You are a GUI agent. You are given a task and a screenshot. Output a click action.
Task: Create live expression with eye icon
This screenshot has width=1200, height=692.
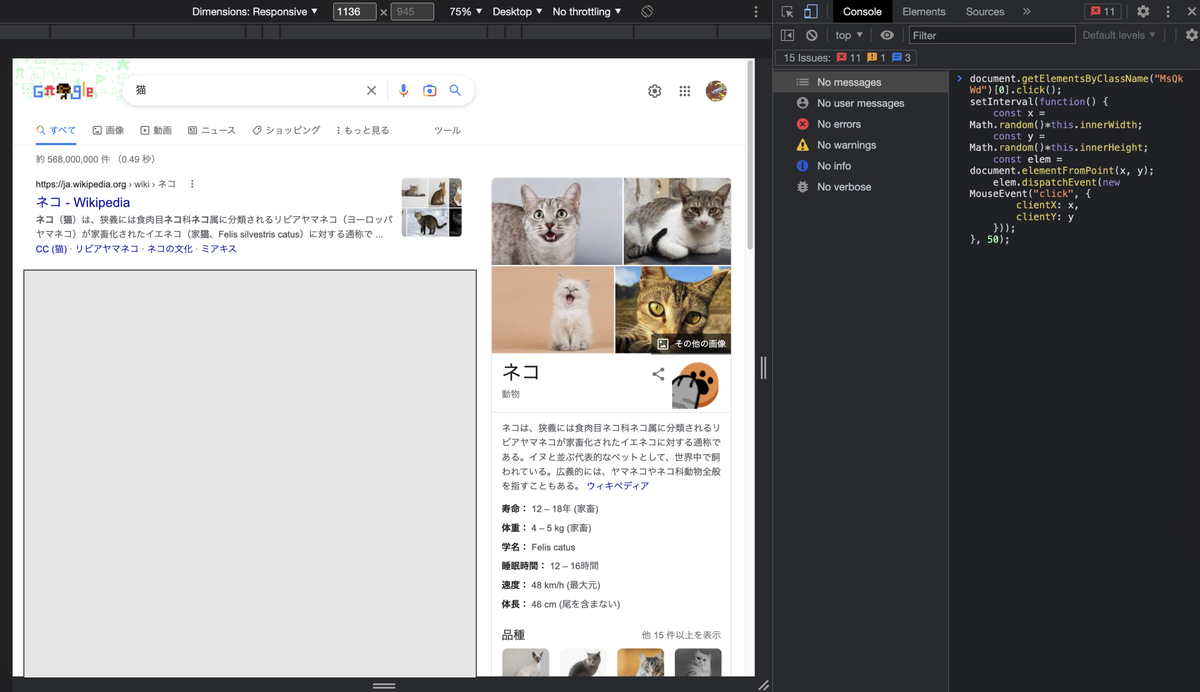click(x=887, y=35)
